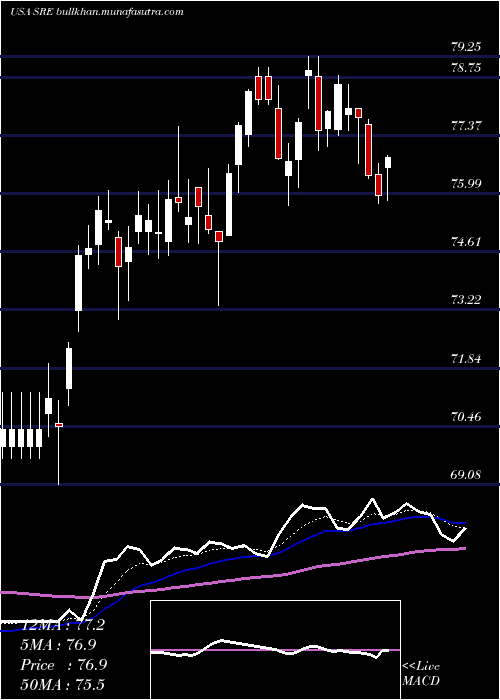Click the 5MA : 76.9 reading

[x=58, y=644]
